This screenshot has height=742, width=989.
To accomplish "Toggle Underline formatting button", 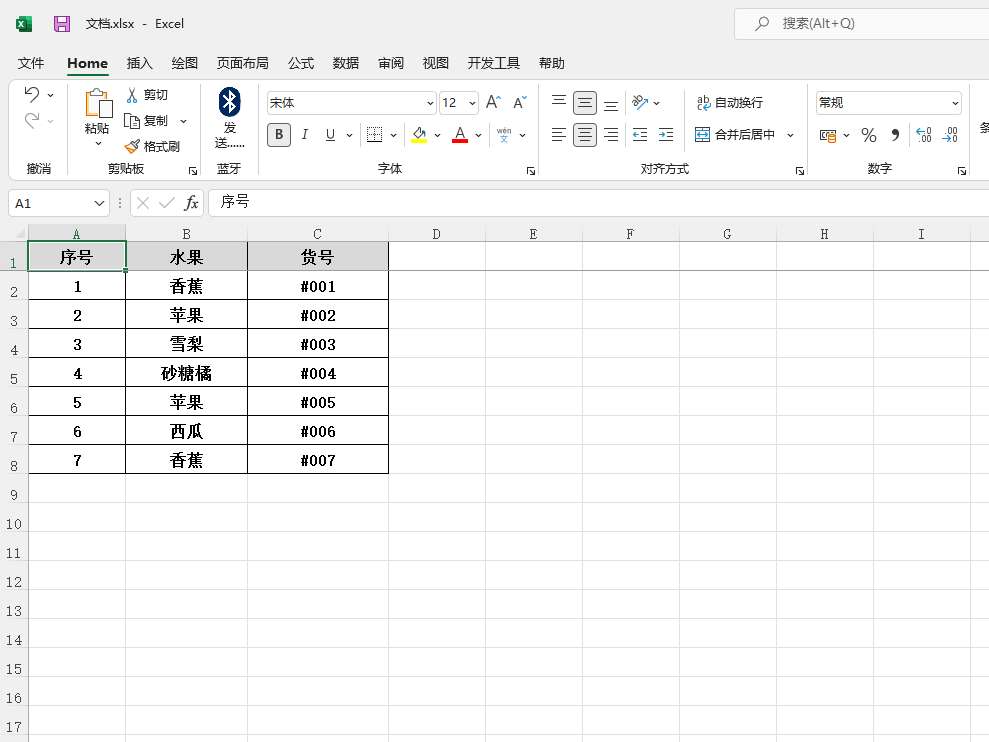I will [330, 134].
